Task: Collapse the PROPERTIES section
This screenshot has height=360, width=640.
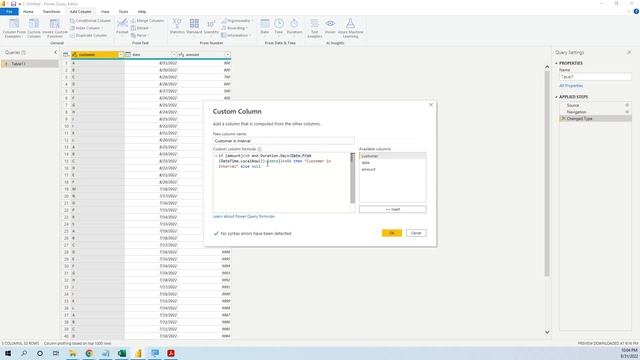Action: tap(556, 63)
